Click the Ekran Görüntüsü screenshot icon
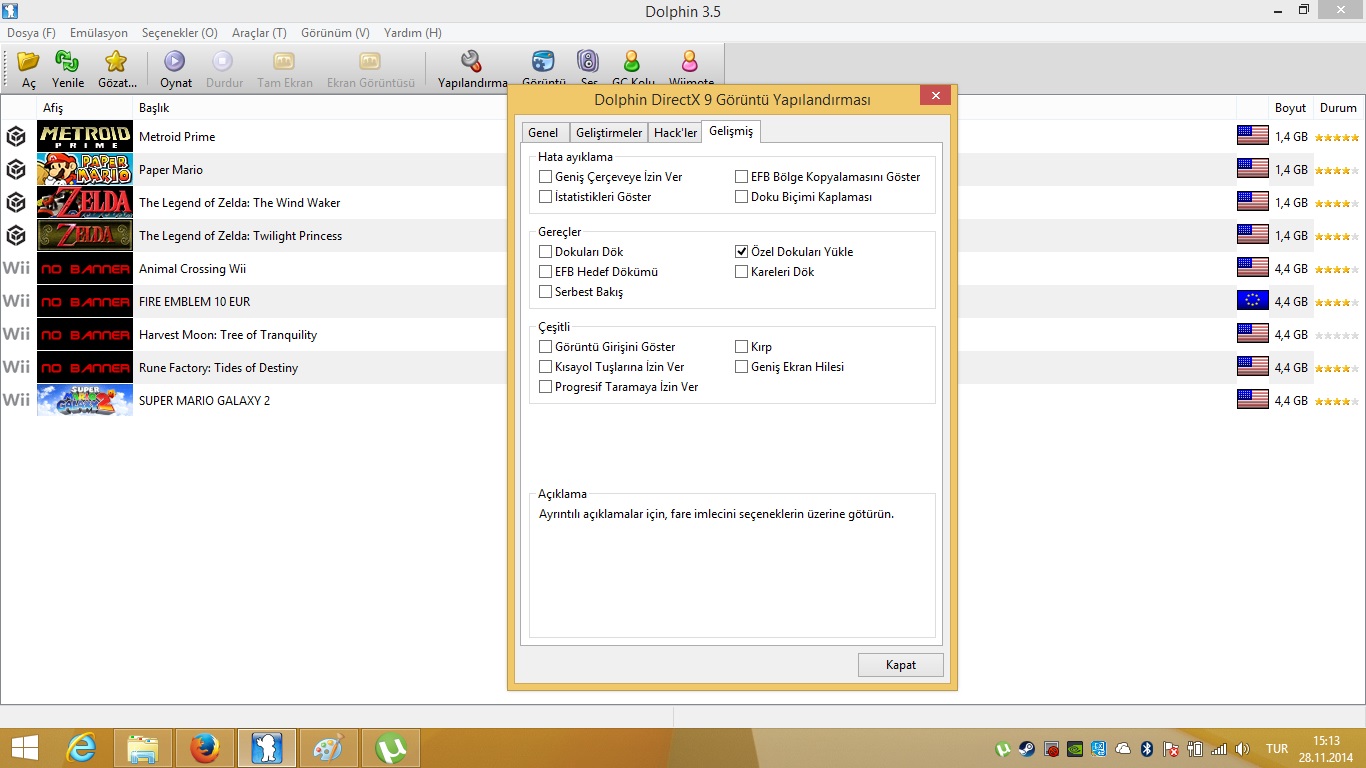The height and width of the screenshot is (768, 1366). pyautogui.click(x=370, y=62)
